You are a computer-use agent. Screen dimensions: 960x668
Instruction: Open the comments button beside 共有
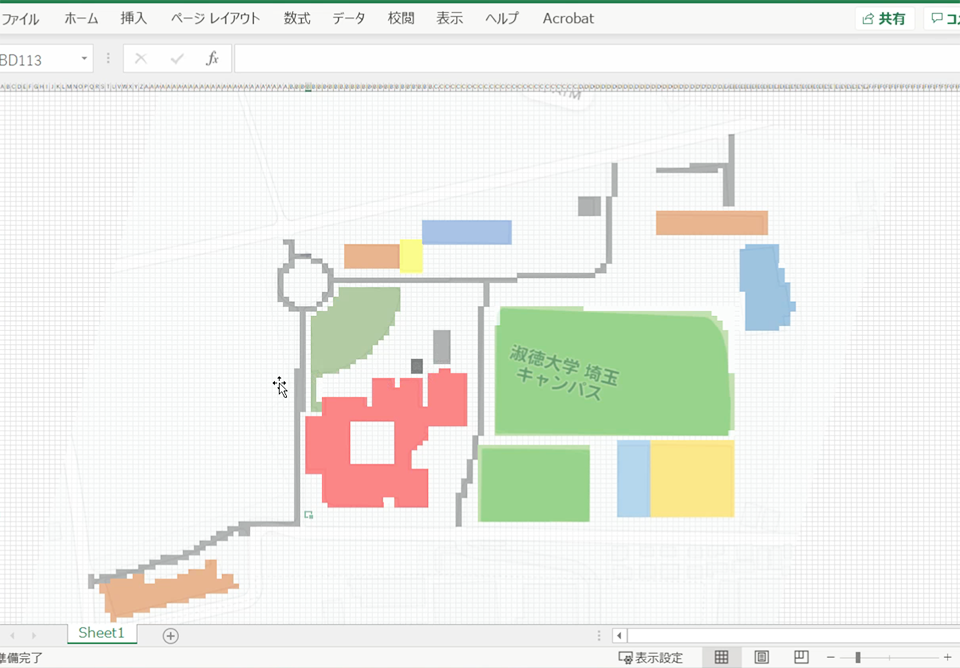[x=943, y=19]
